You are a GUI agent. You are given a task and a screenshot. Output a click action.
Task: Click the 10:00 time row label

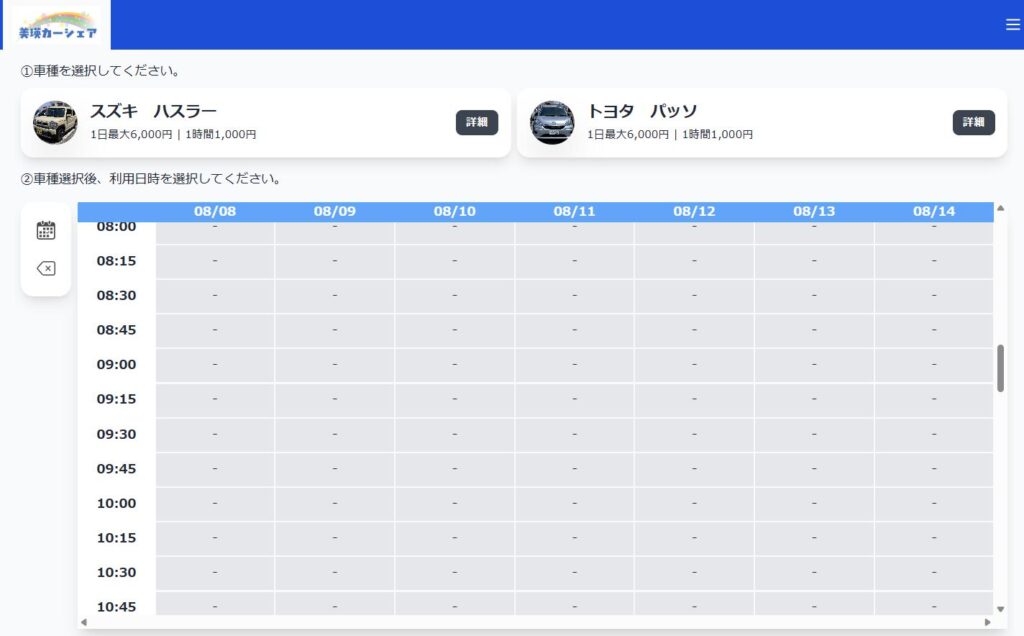coord(116,503)
